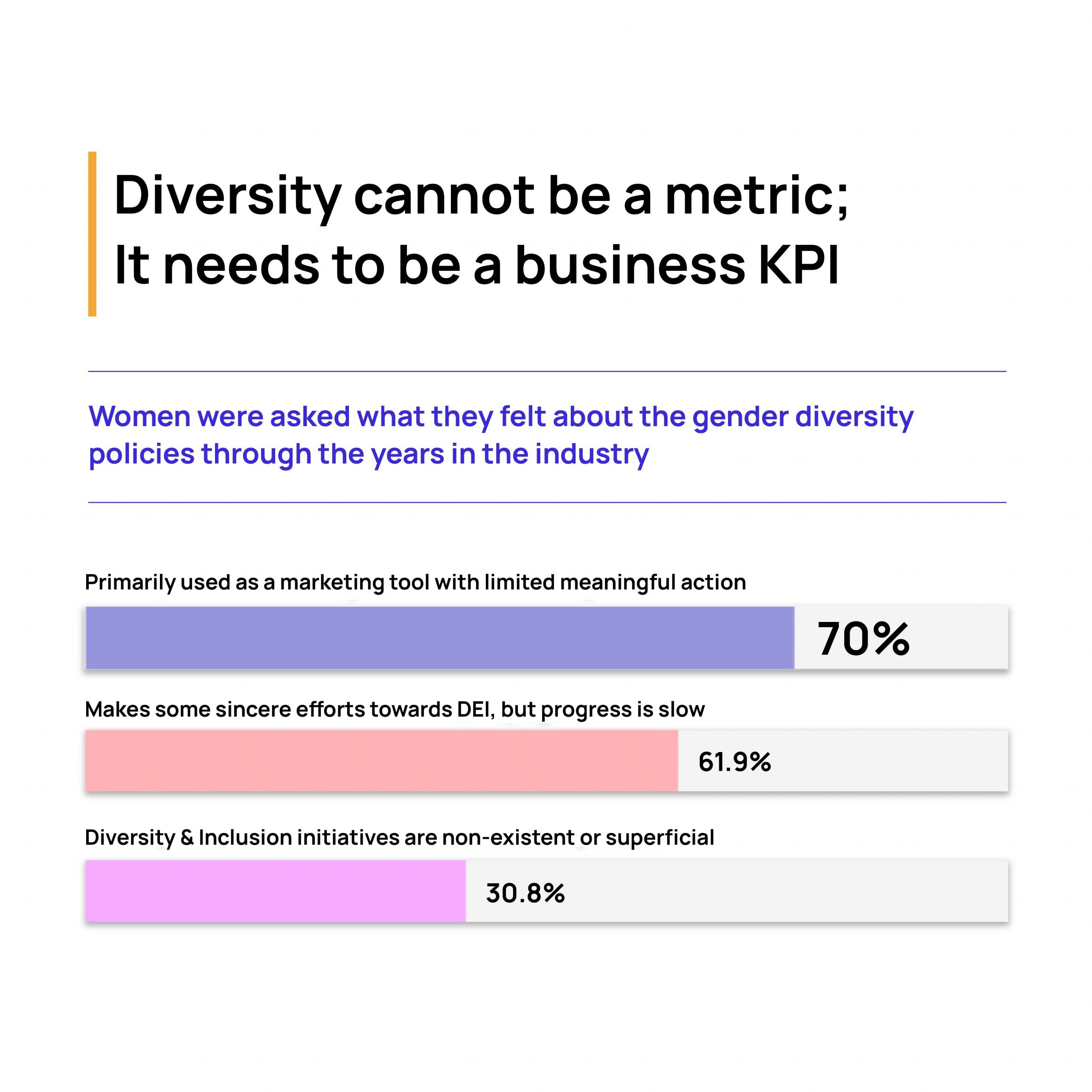This screenshot has width=1092, height=1092.
Task: Select the 'Primarily used as a marketing tool' label
Action: tap(415, 582)
